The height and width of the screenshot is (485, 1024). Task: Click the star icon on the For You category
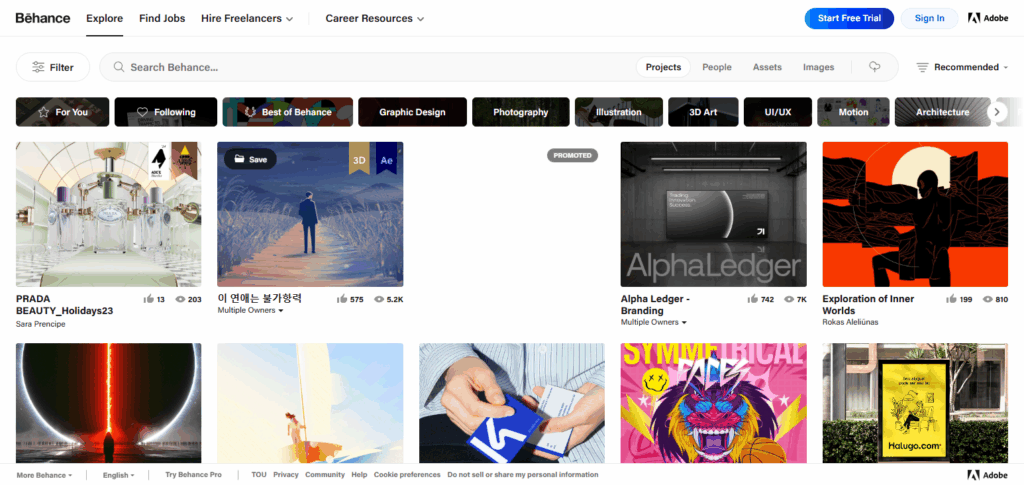click(44, 112)
